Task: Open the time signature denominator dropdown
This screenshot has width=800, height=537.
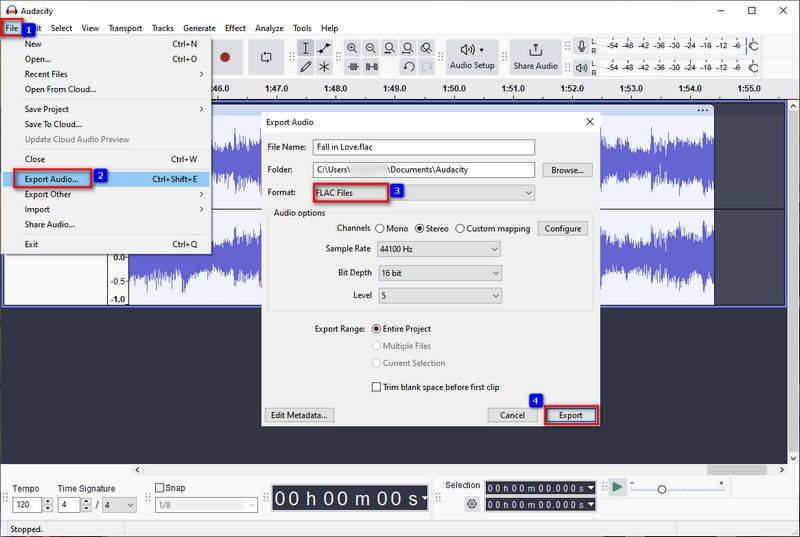Action: point(119,505)
